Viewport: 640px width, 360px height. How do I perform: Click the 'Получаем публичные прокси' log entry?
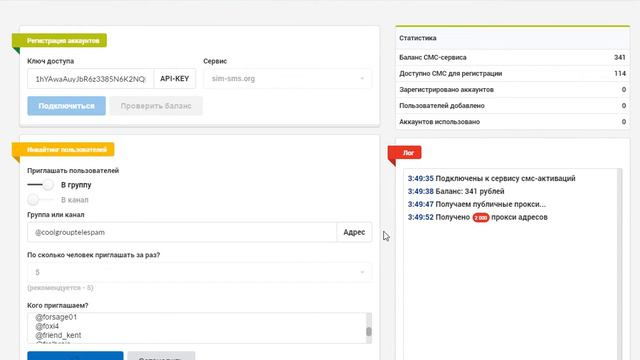477,204
